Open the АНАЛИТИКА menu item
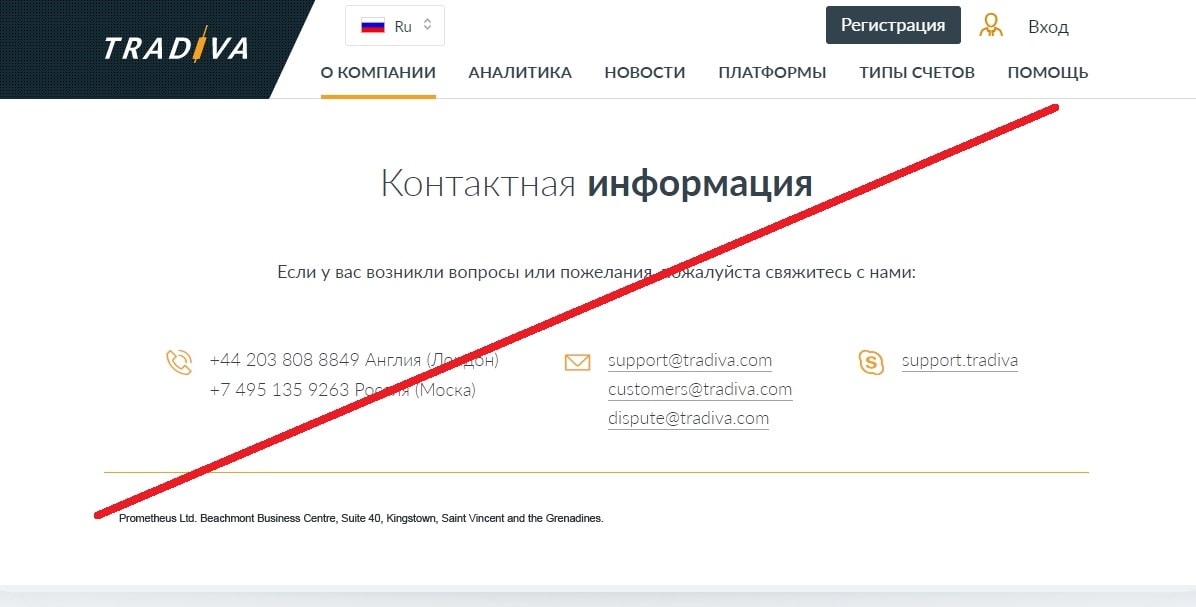The width and height of the screenshot is (1196, 607). pyautogui.click(x=520, y=72)
